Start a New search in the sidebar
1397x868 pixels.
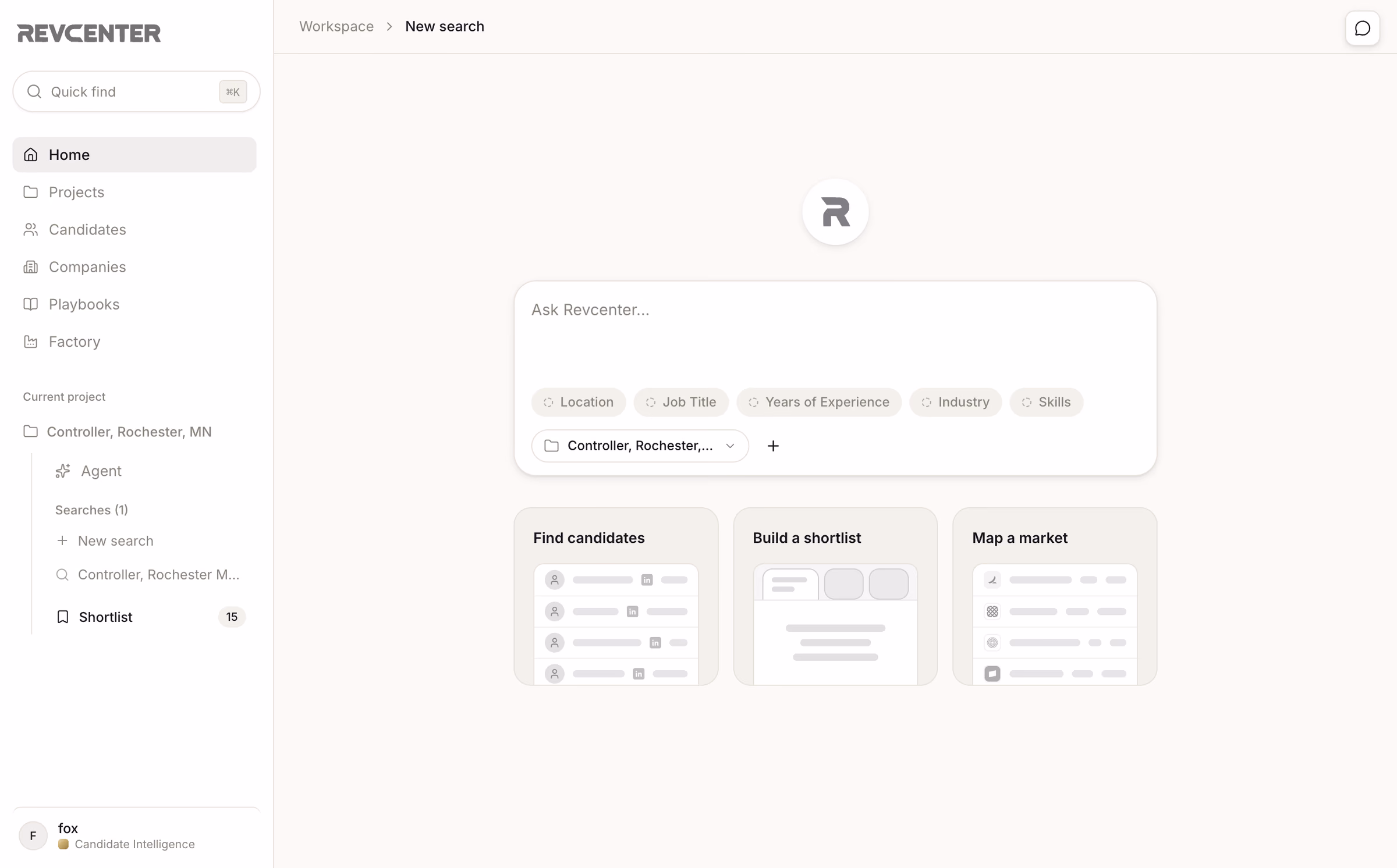pyautogui.click(x=150, y=540)
